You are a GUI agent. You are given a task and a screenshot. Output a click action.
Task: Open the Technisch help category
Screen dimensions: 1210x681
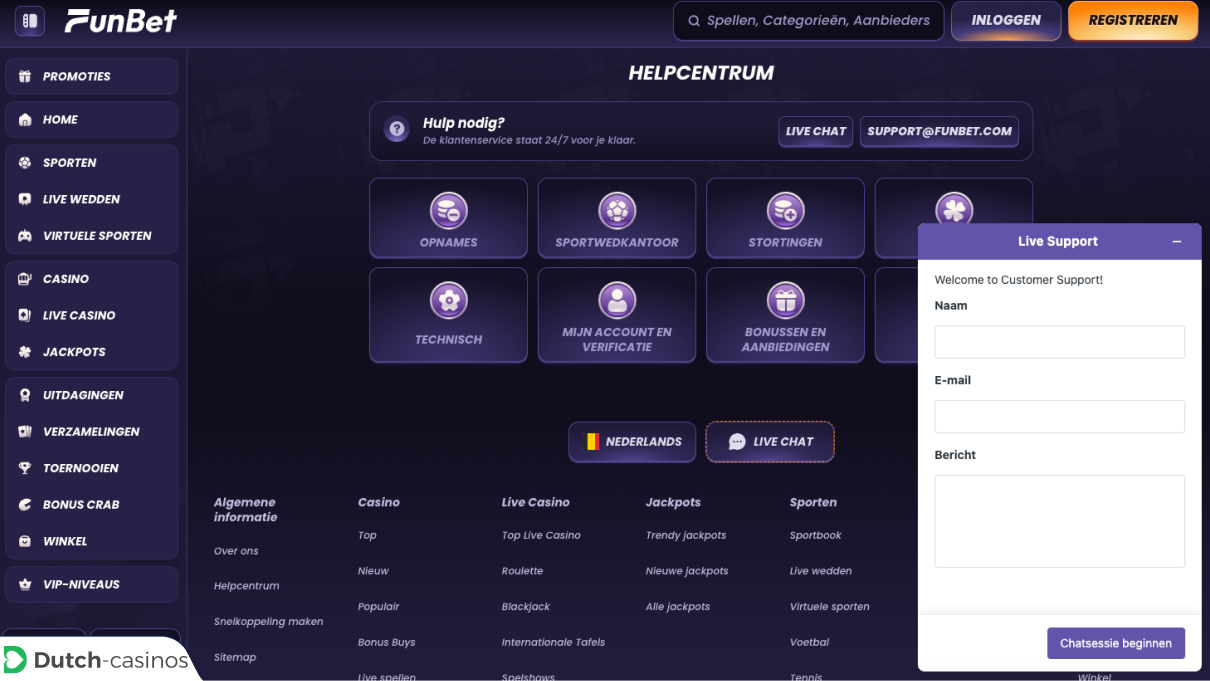click(448, 315)
